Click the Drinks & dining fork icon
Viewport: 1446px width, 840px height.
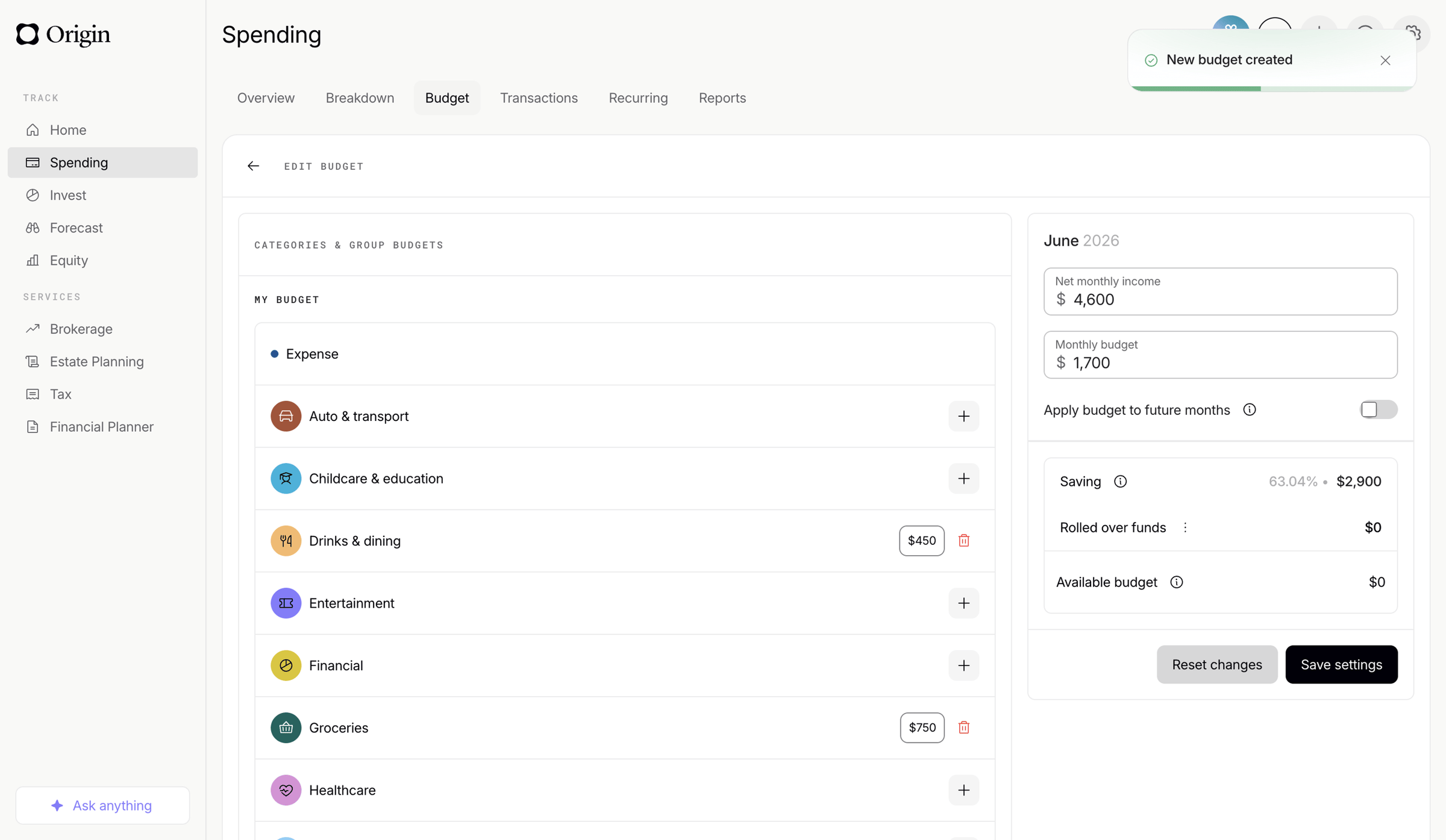pyautogui.click(x=286, y=541)
